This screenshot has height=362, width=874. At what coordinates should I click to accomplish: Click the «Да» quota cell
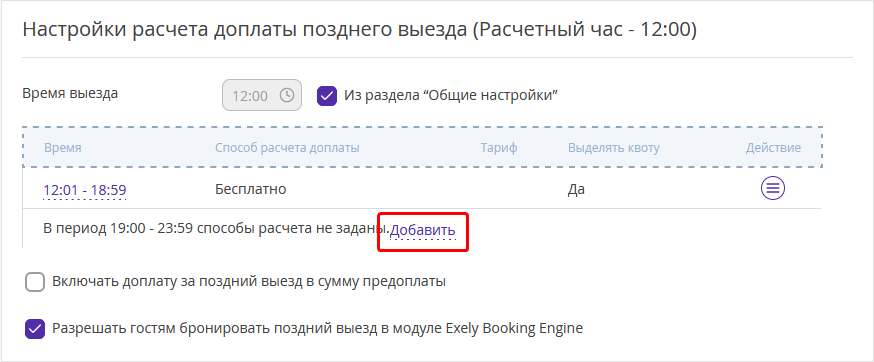(x=576, y=190)
